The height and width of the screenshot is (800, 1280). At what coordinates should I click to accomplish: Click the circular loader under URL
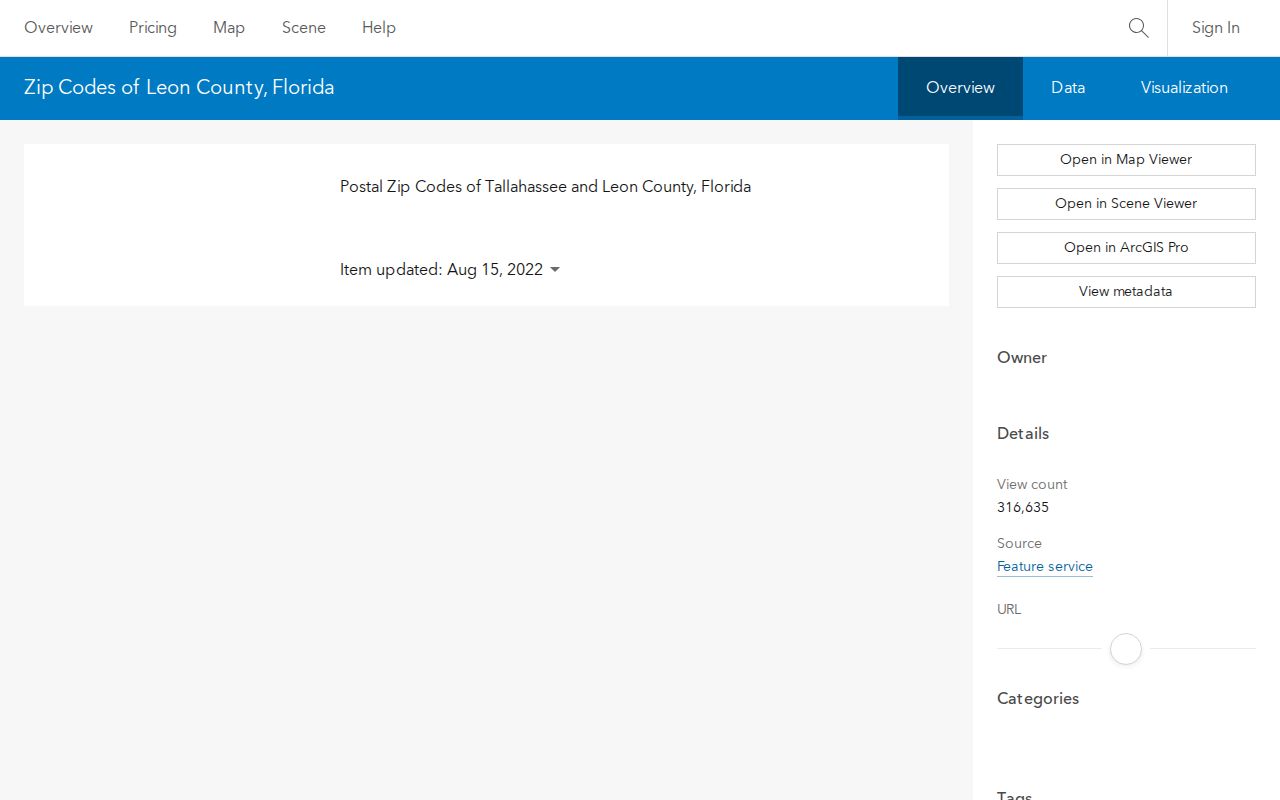click(x=1126, y=649)
